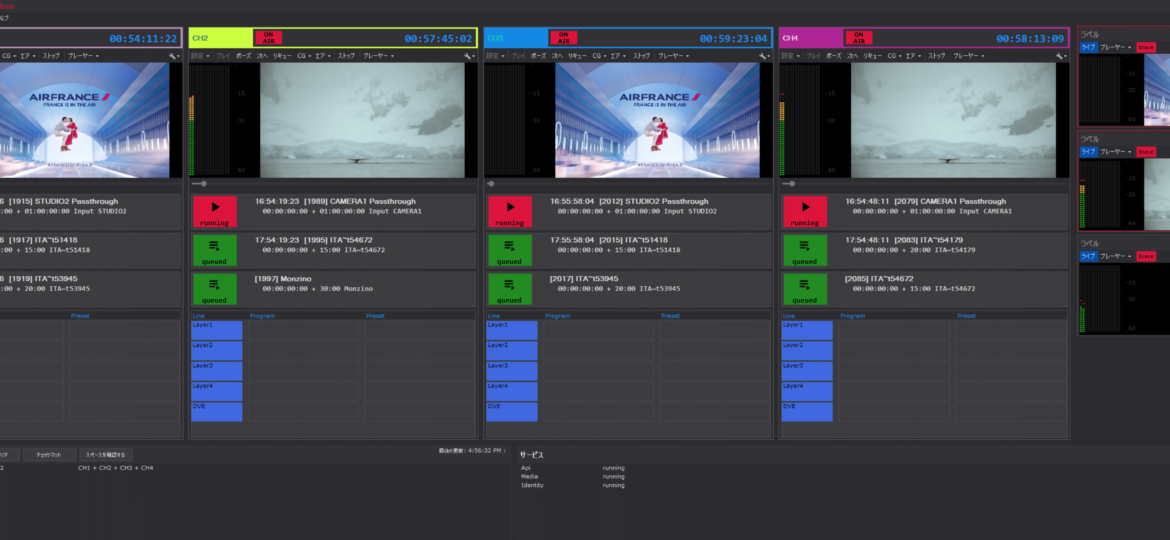Screen dimensions: 1170x540
Task: Click brave button in the bottom ラベル panel
Action: tap(1146, 256)
